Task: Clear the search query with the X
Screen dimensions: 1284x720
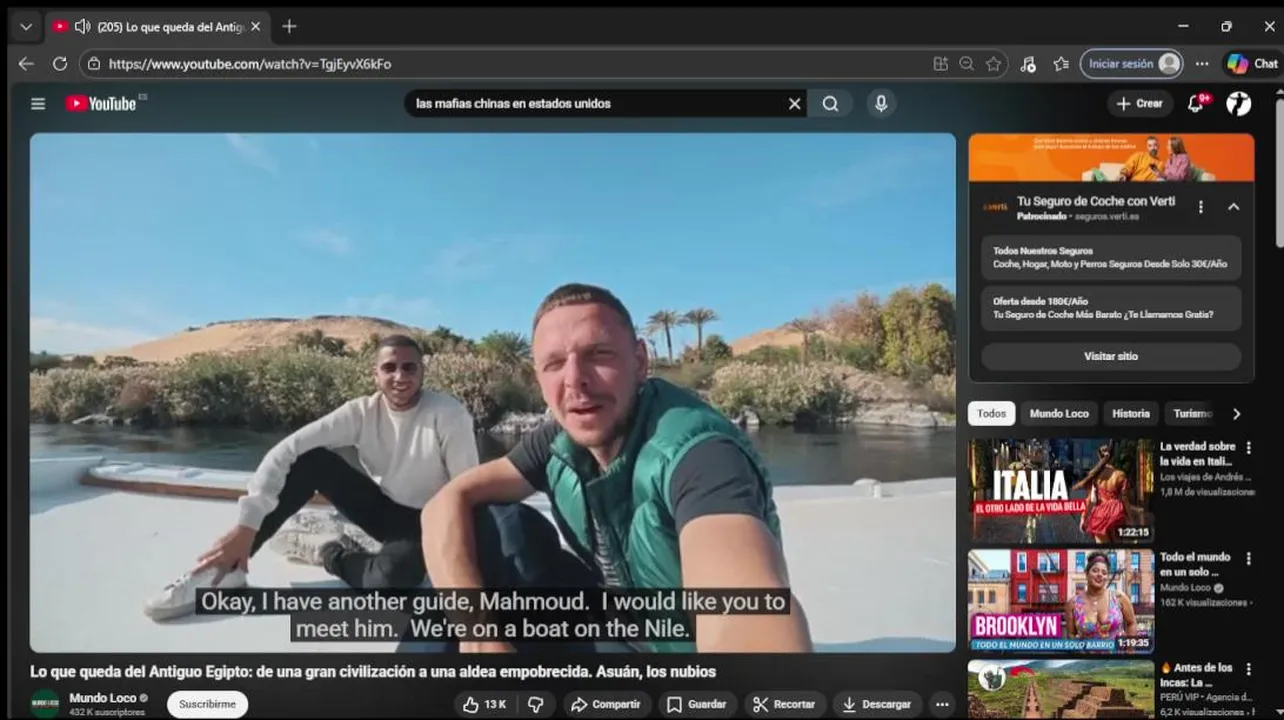Action: (795, 103)
